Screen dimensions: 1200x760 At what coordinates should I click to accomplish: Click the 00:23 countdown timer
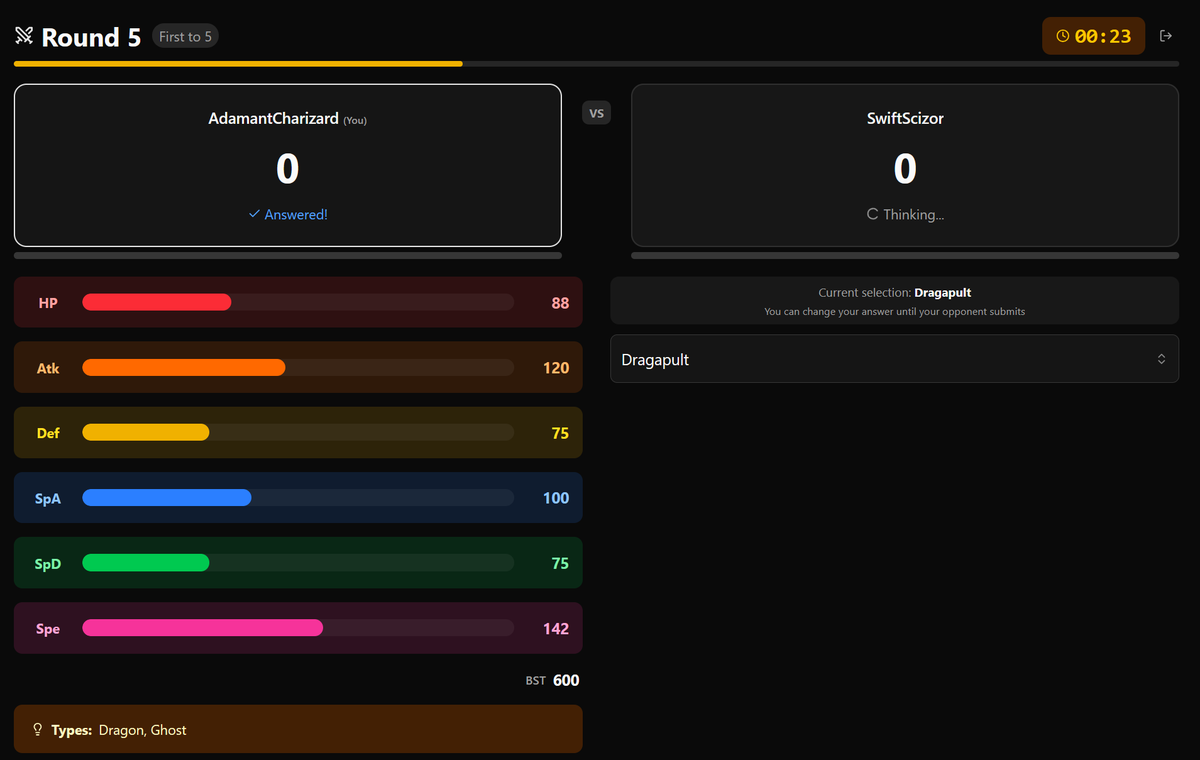(x=1093, y=36)
